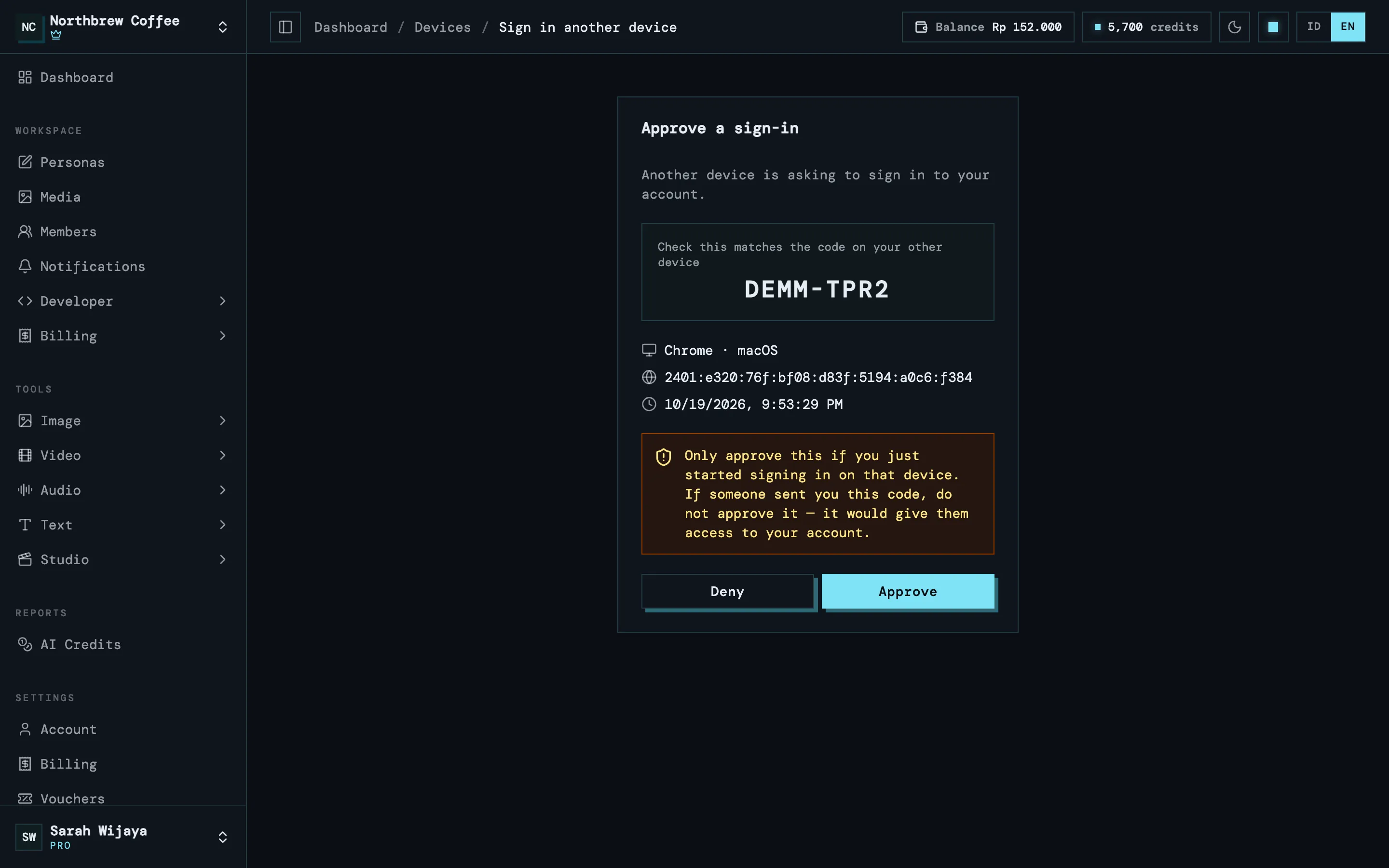The width and height of the screenshot is (1389, 868).
Task: Deny the sign-in request
Action: 727,591
